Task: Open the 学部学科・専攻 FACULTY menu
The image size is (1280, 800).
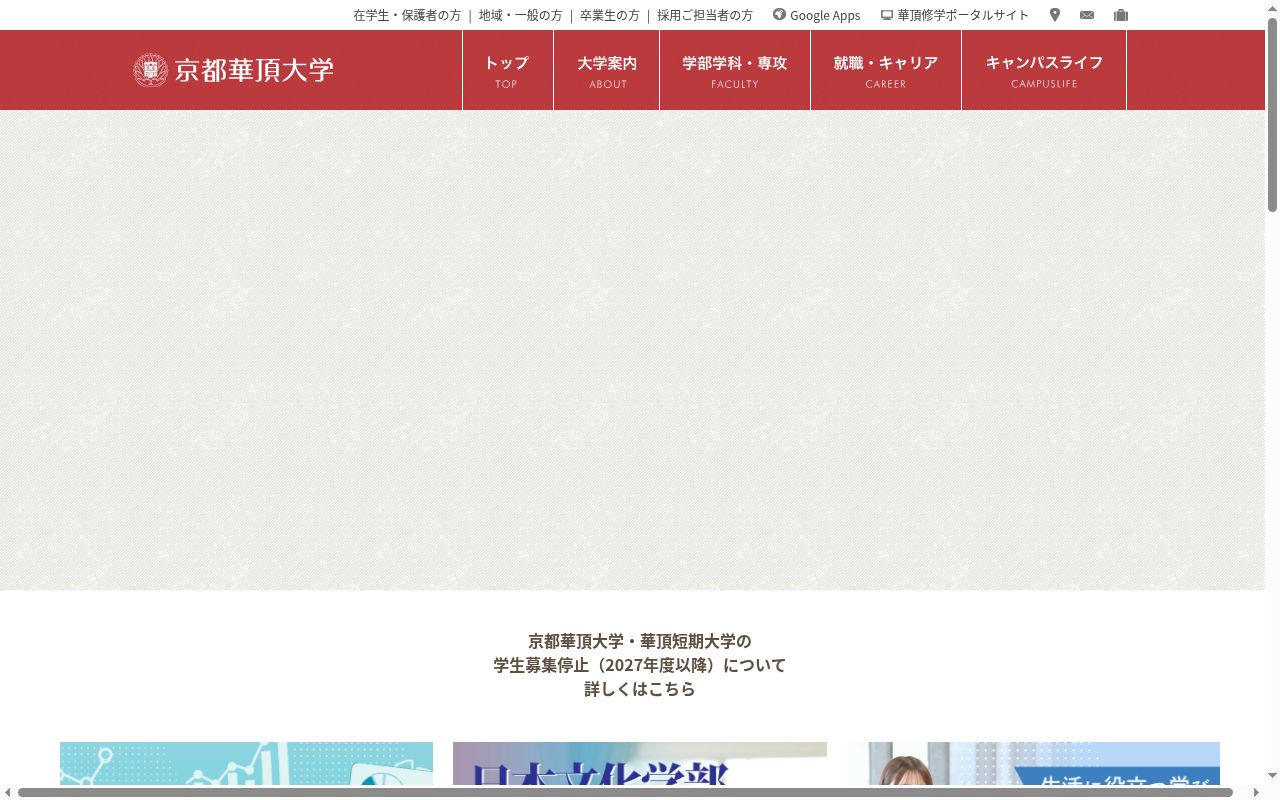Action: tap(735, 70)
